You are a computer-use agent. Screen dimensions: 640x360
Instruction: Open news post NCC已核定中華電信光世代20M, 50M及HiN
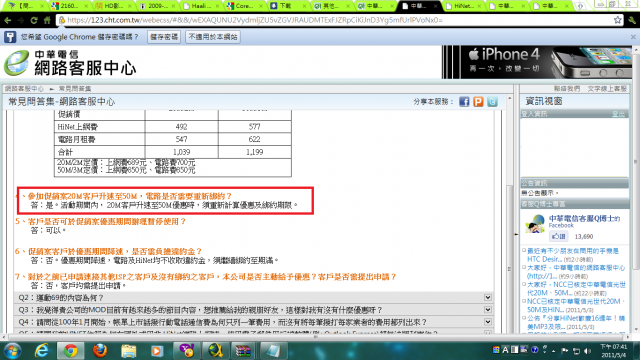point(576,305)
